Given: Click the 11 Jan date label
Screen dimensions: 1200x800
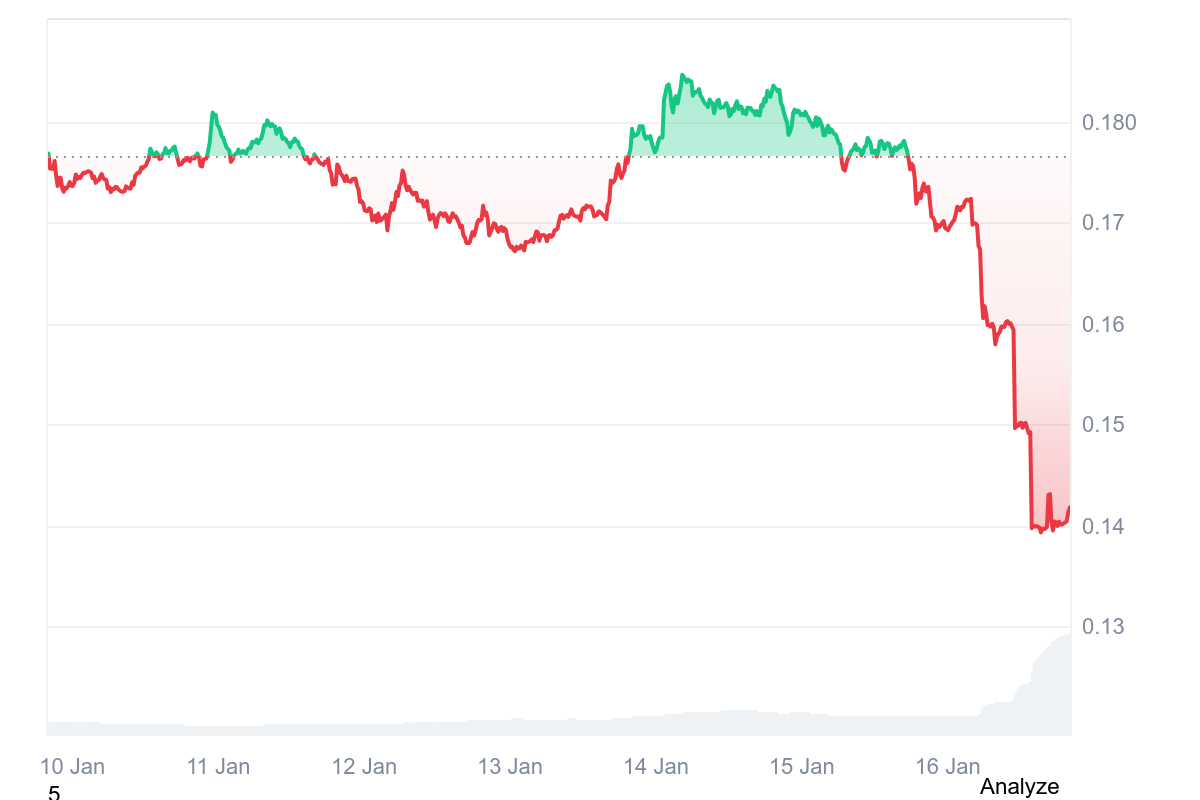Looking at the screenshot, I should 218,767.
